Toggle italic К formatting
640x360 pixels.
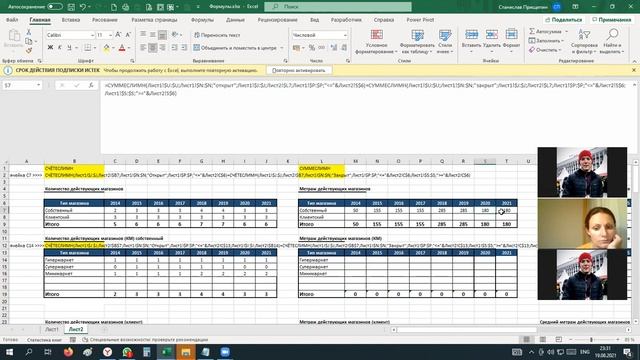point(60,48)
